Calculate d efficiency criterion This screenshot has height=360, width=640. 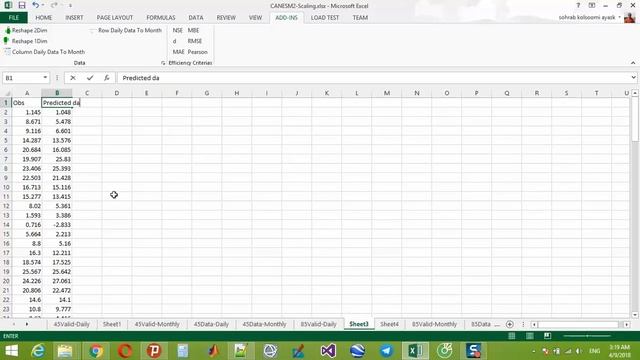point(175,41)
